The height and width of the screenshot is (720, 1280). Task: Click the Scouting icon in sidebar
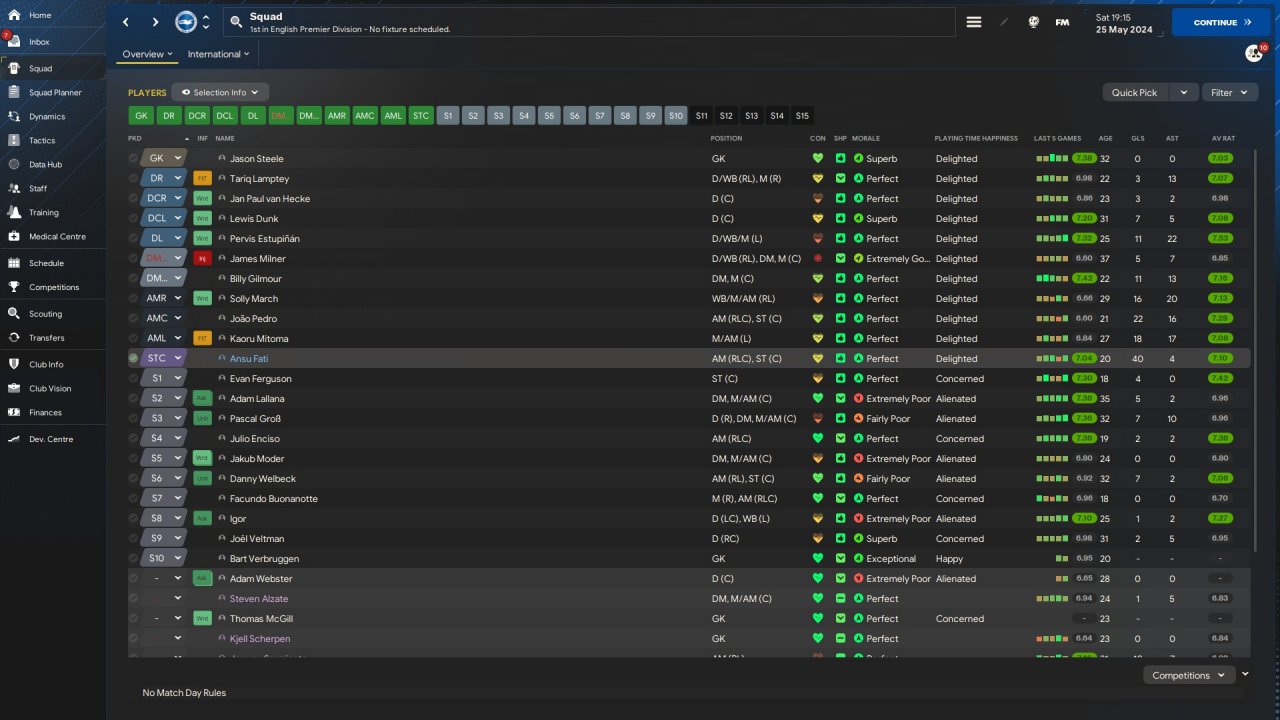coord(14,313)
